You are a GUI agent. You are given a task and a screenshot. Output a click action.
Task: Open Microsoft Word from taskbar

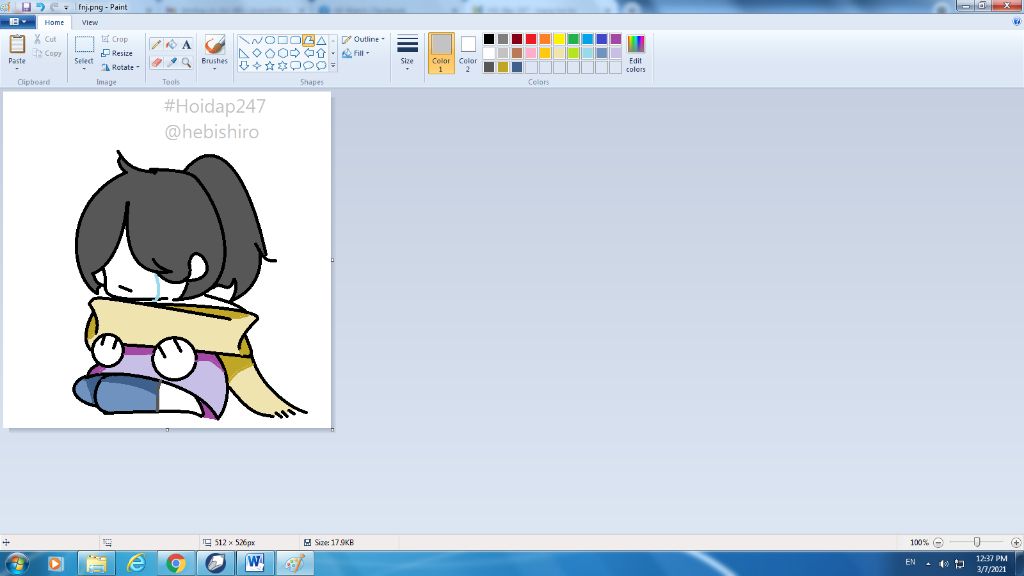click(255, 563)
